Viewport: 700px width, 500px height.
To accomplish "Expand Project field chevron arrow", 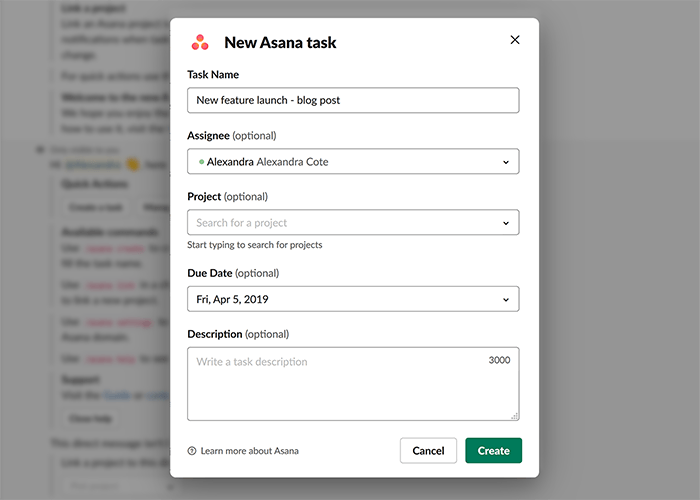I will (x=506, y=223).
